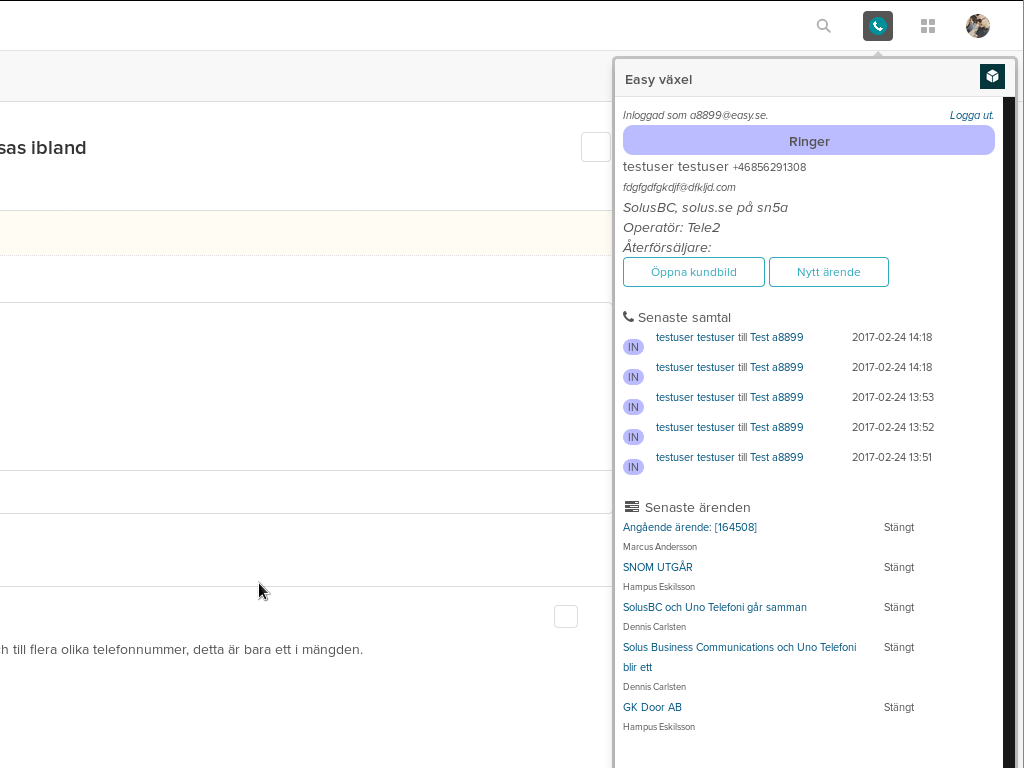The width and height of the screenshot is (1024, 768).
Task: Click the search magnifier icon
Action: (823, 26)
